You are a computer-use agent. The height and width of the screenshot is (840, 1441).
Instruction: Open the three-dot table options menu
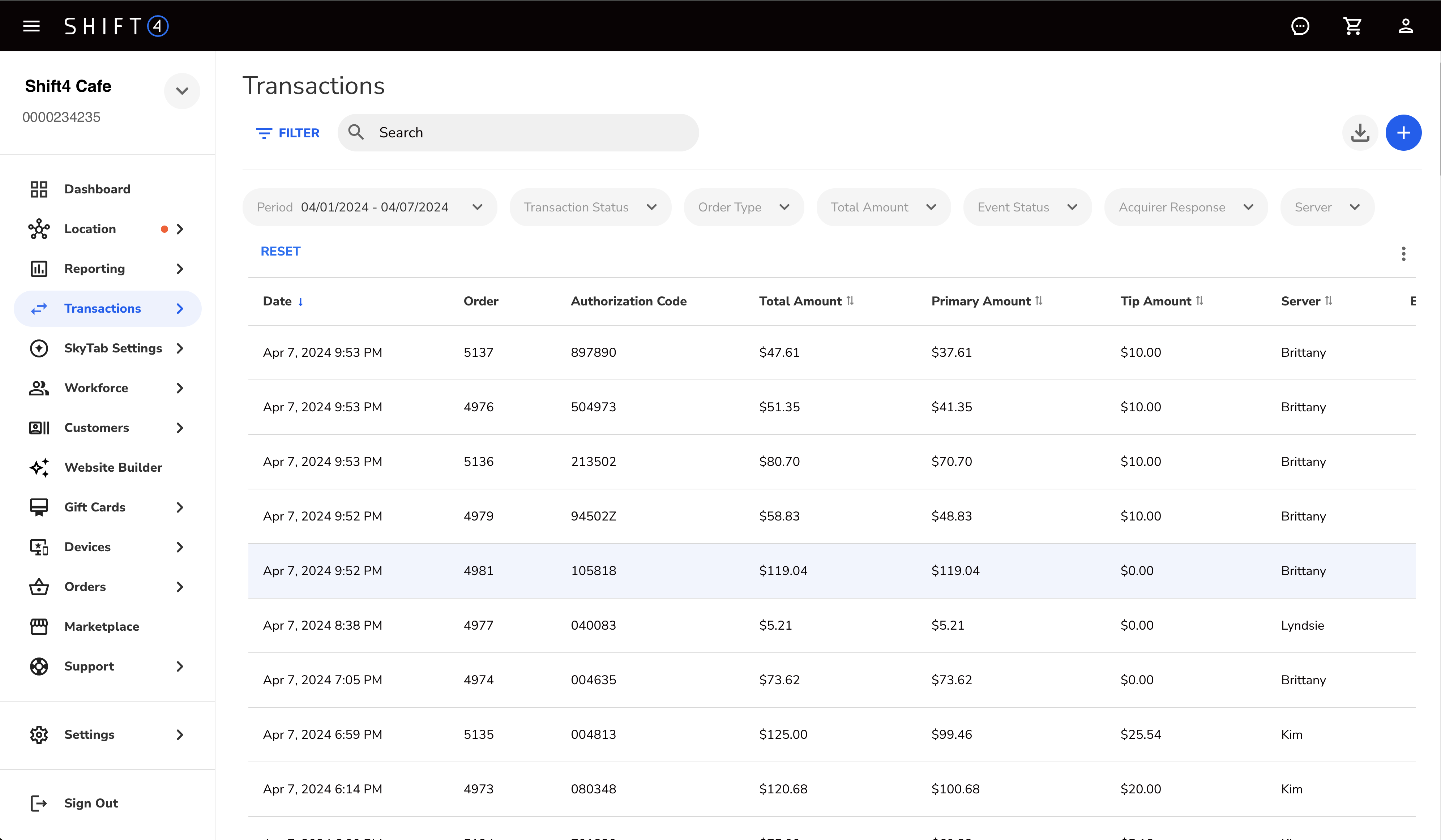[1403, 253]
